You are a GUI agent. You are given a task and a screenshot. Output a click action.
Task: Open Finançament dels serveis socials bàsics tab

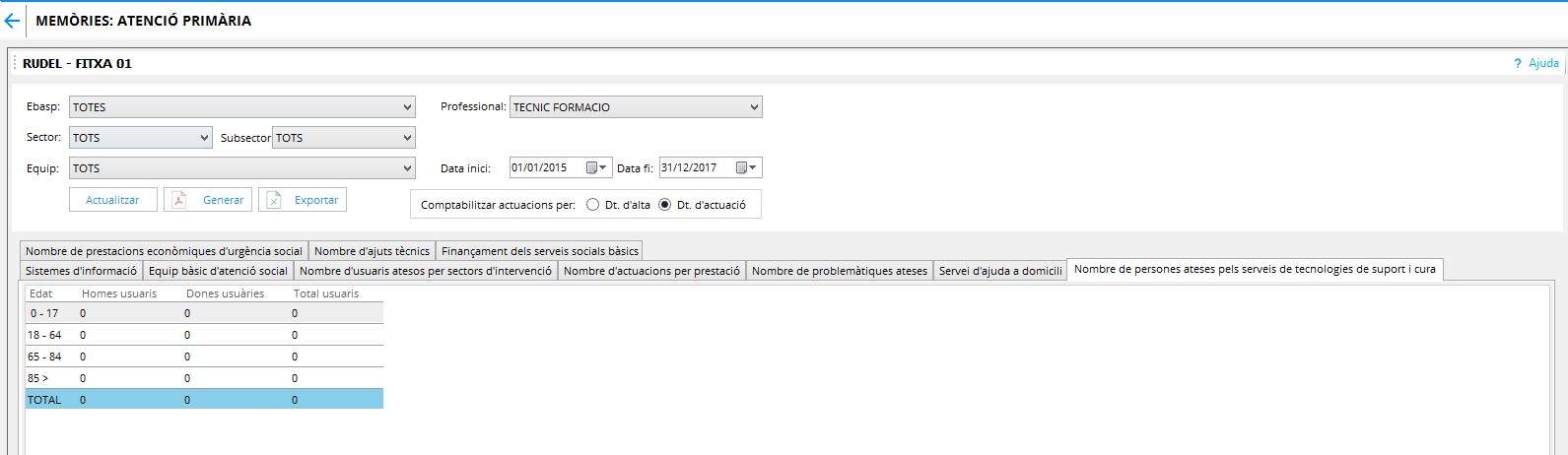click(540, 251)
